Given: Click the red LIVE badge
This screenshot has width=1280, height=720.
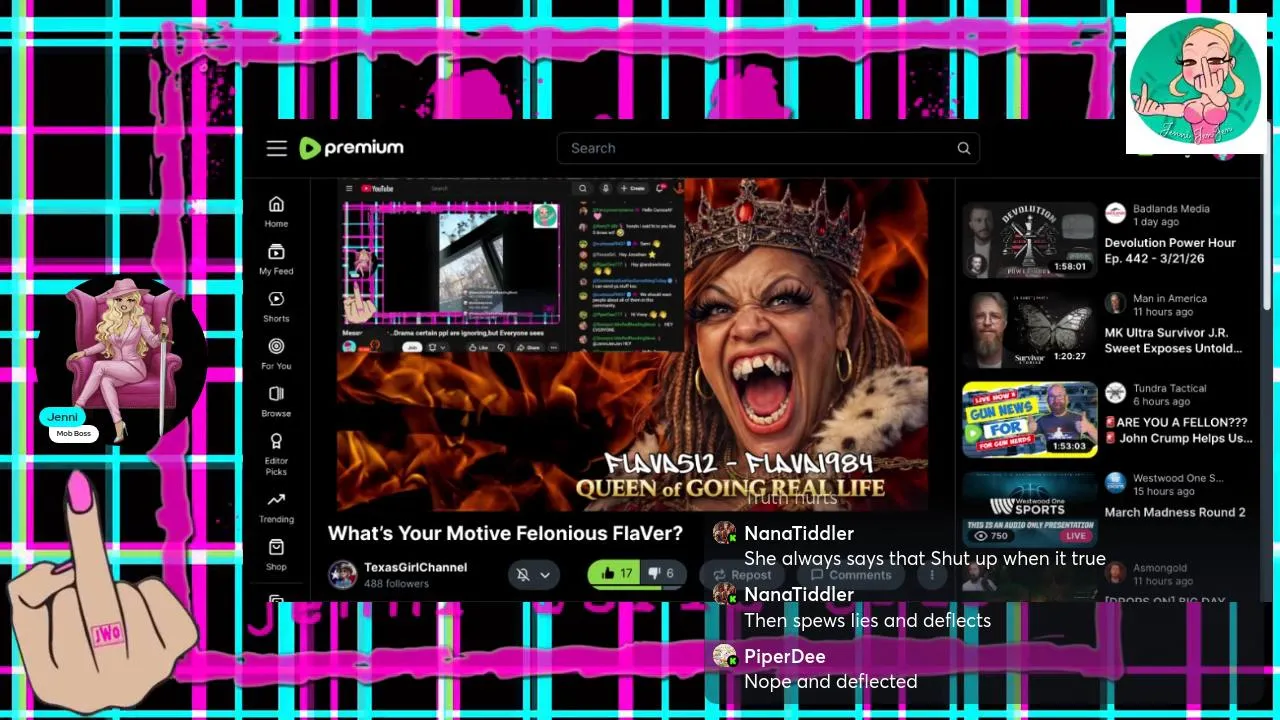Looking at the screenshot, I should pyautogui.click(x=1076, y=536).
